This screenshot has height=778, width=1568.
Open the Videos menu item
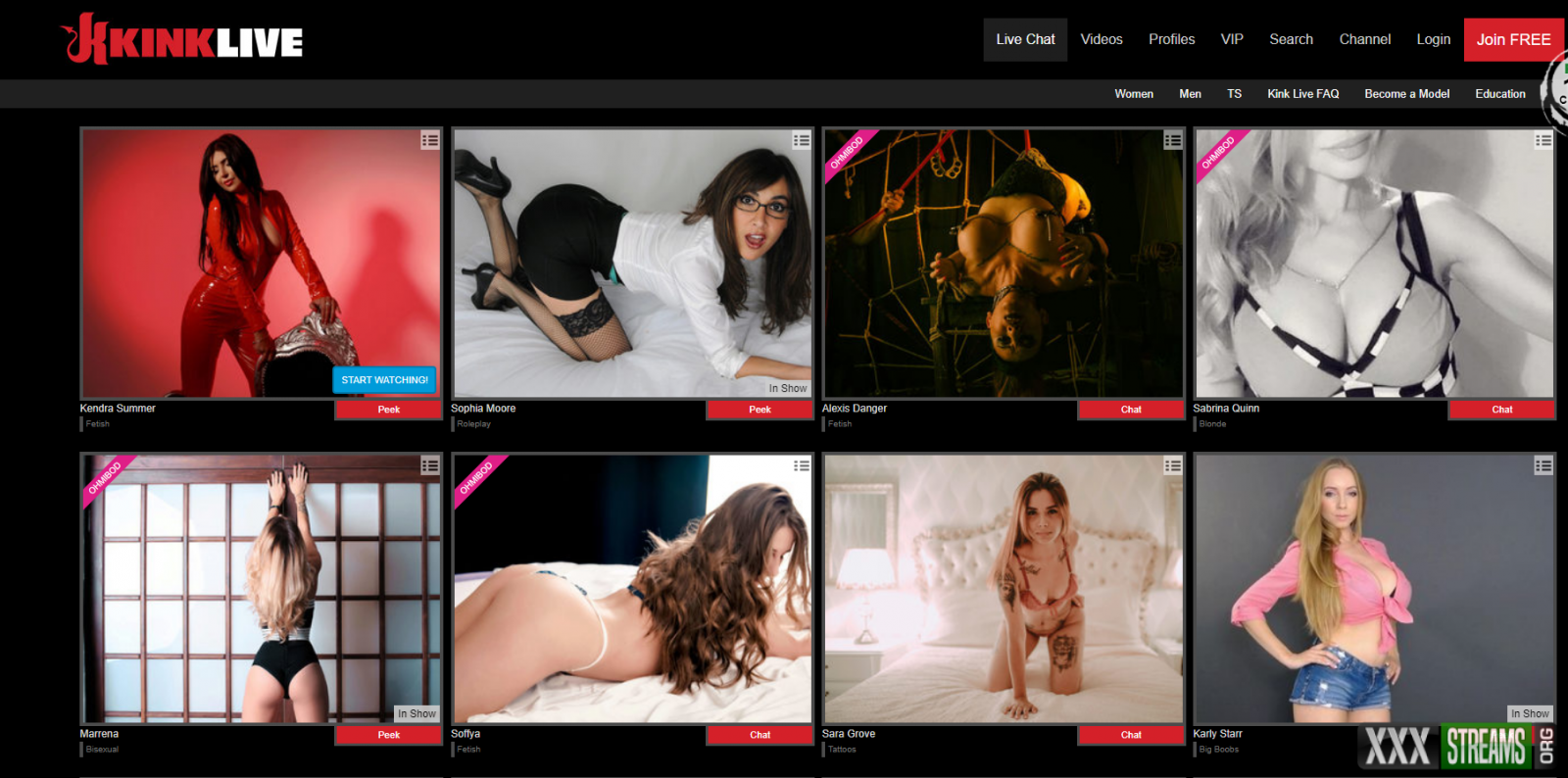pyautogui.click(x=1102, y=39)
